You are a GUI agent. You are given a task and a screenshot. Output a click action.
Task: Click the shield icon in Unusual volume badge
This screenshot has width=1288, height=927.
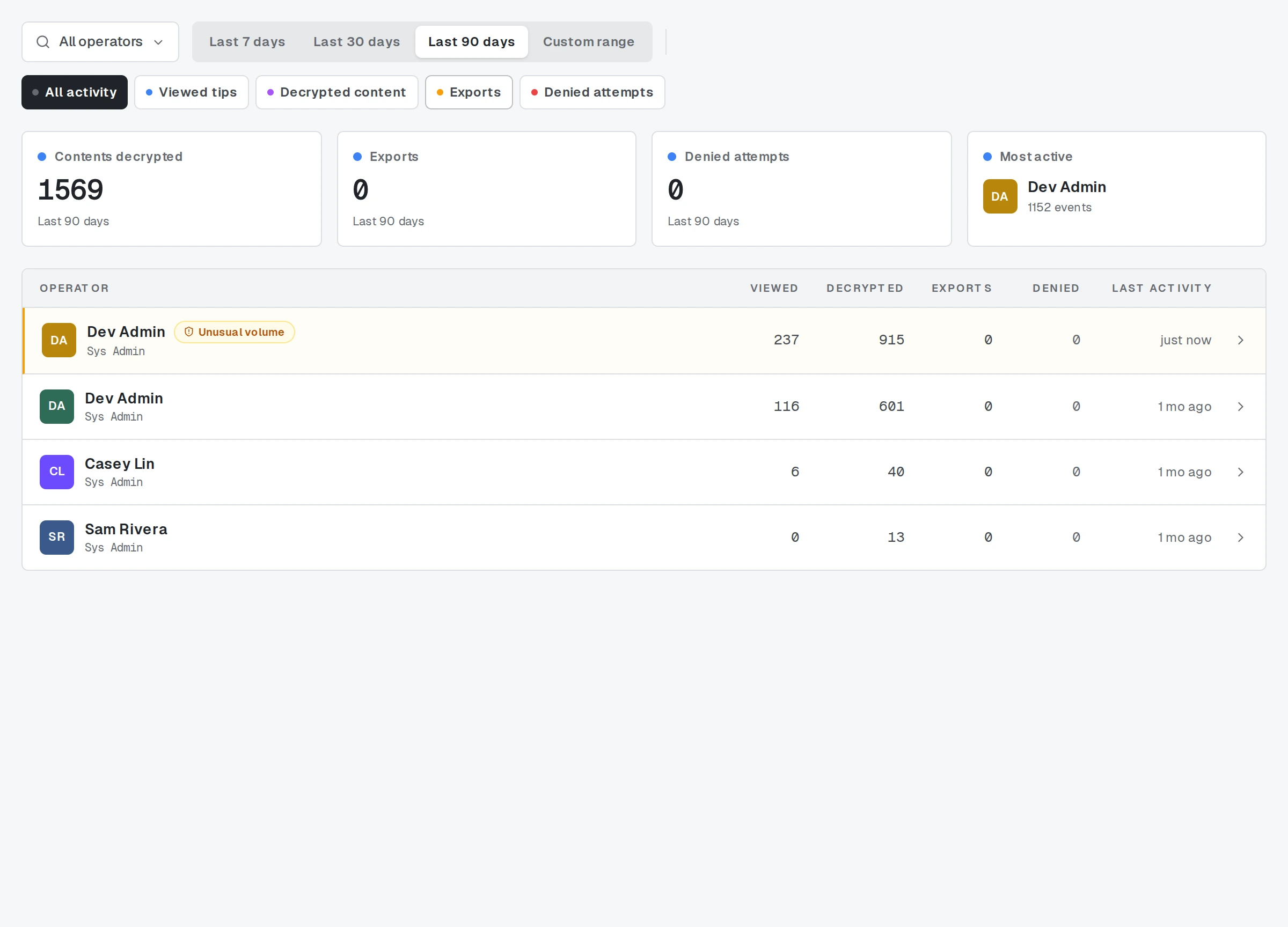188,332
